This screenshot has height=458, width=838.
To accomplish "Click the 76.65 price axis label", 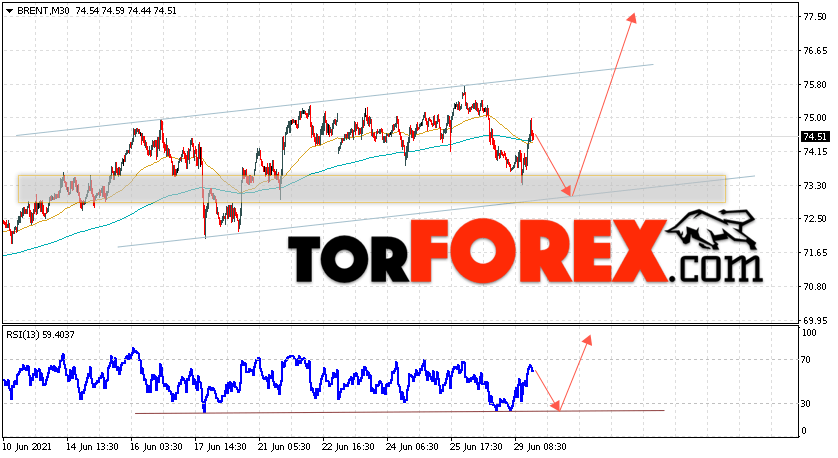I will pyautogui.click(x=815, y=51).
